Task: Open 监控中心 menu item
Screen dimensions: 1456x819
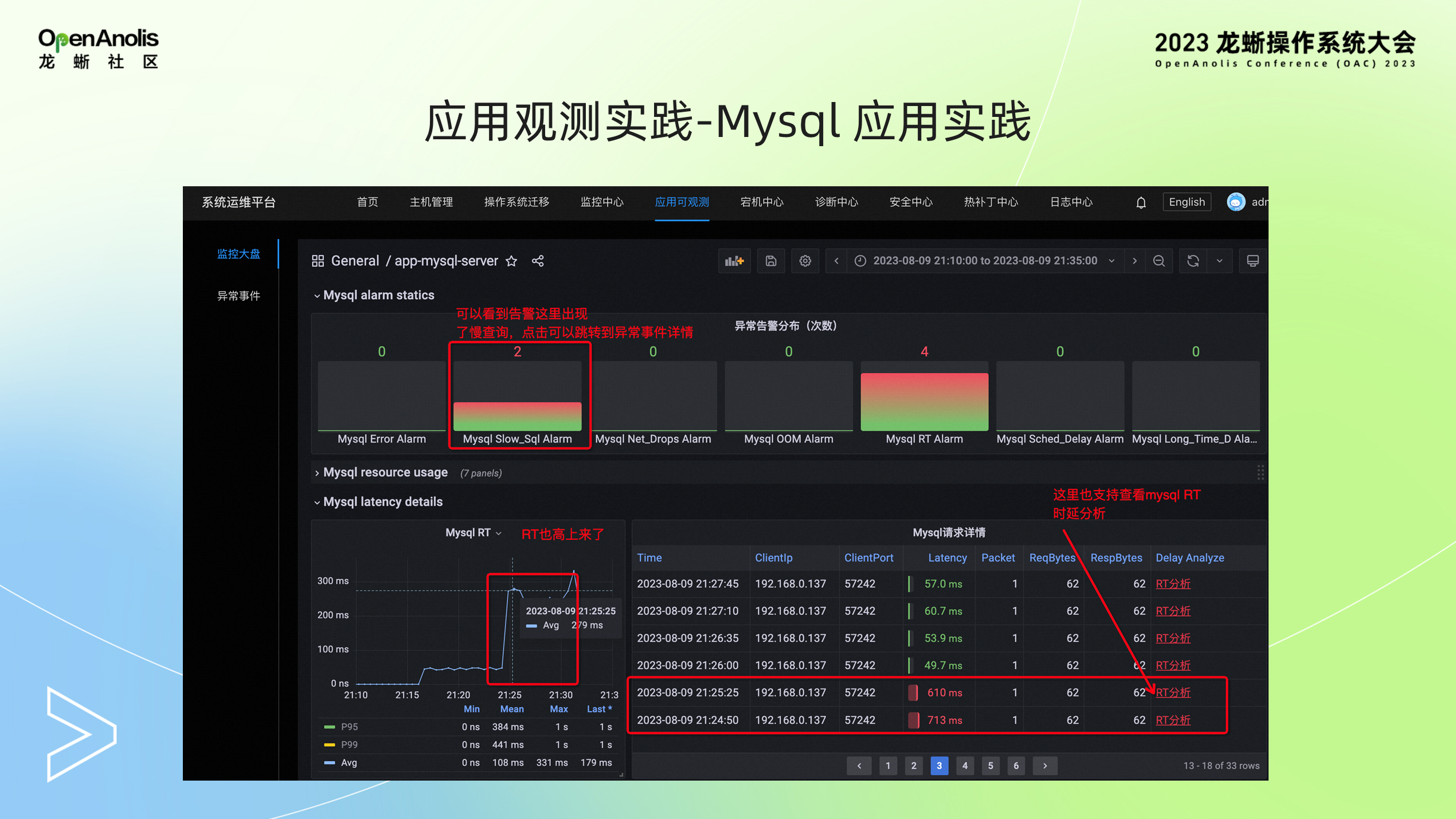Action: tap(602, 202)
